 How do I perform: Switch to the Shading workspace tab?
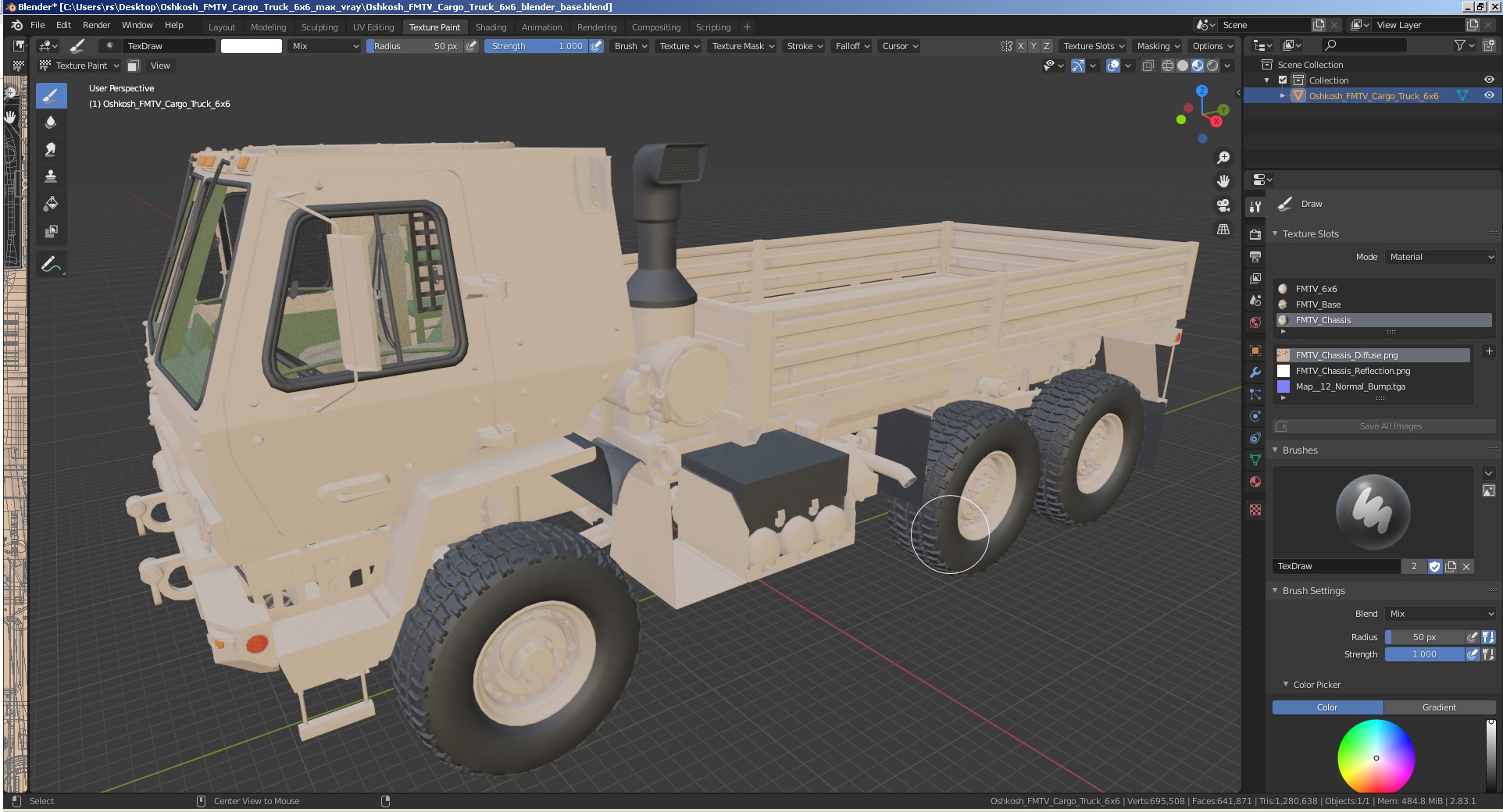pos(491,27)
